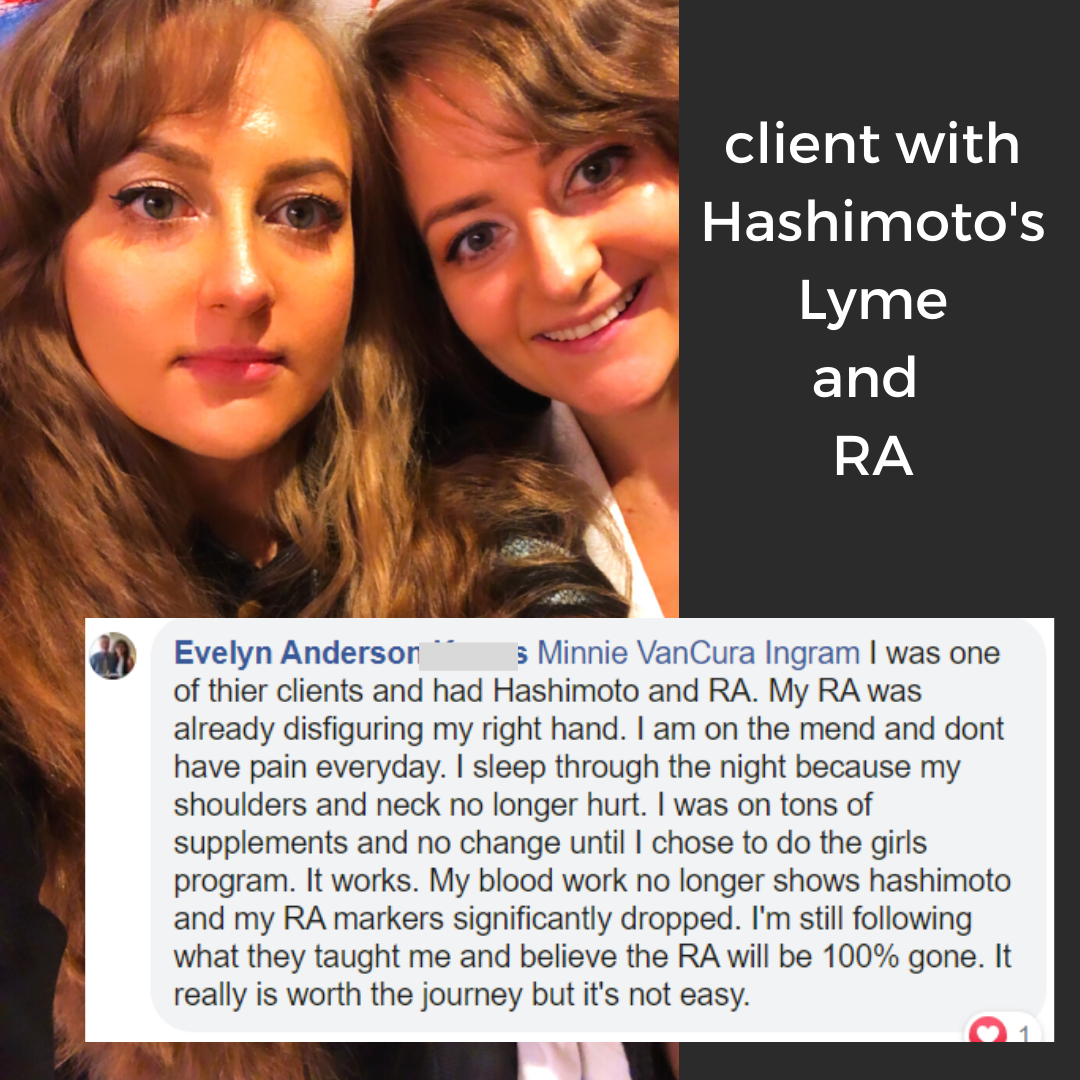The width and height of the screenshot is (1080, 1080).
Task: Select the "client with" heading text
Action: (871, 144)
